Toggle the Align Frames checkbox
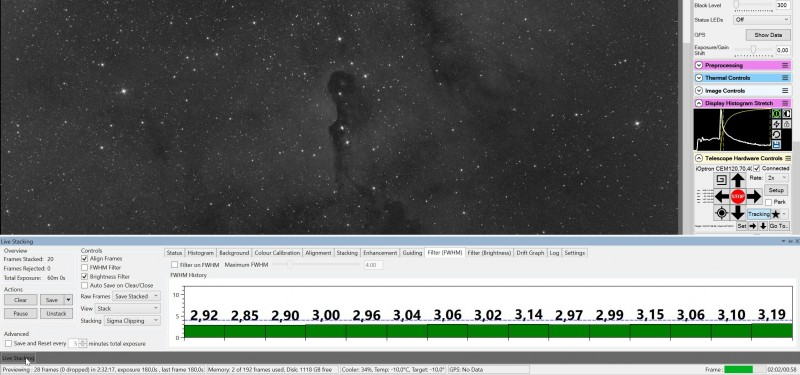 (x=84, y=259)
